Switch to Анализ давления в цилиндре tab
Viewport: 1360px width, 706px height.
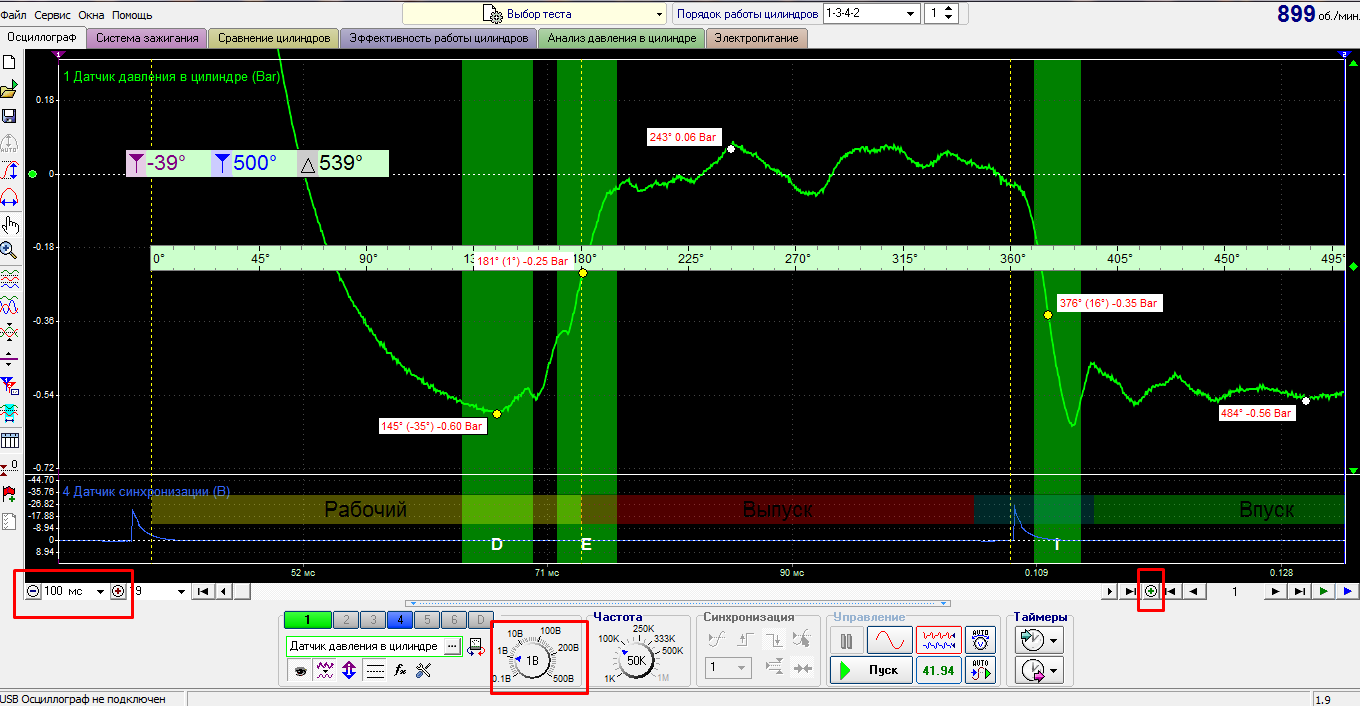pyautogui.click(x=621, y=38)
